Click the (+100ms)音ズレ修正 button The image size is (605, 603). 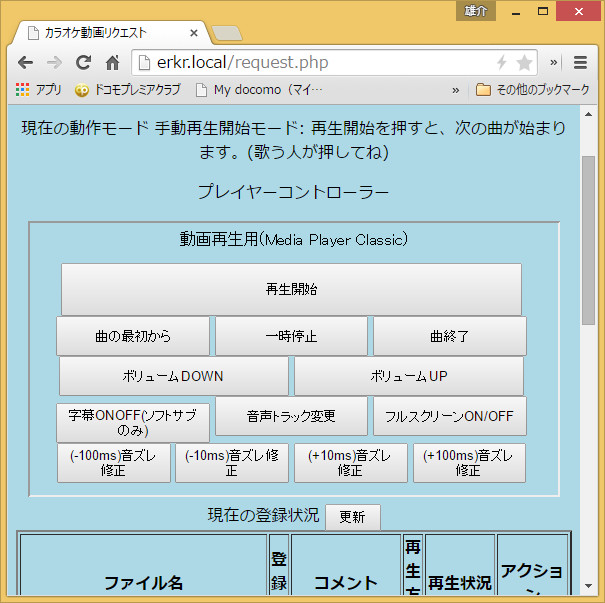pyautogui.click(x=469, y=463)
